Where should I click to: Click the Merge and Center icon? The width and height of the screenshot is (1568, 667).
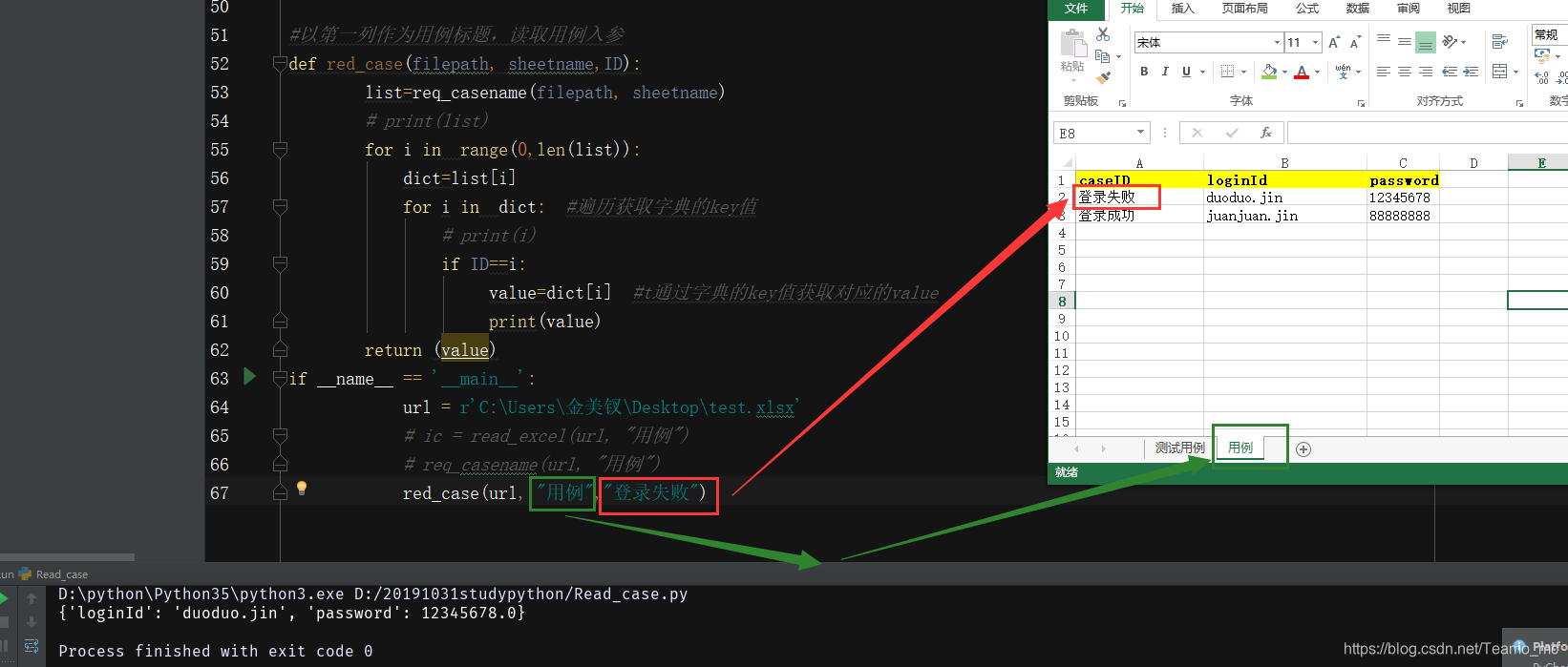click(x=1500, y=72)
